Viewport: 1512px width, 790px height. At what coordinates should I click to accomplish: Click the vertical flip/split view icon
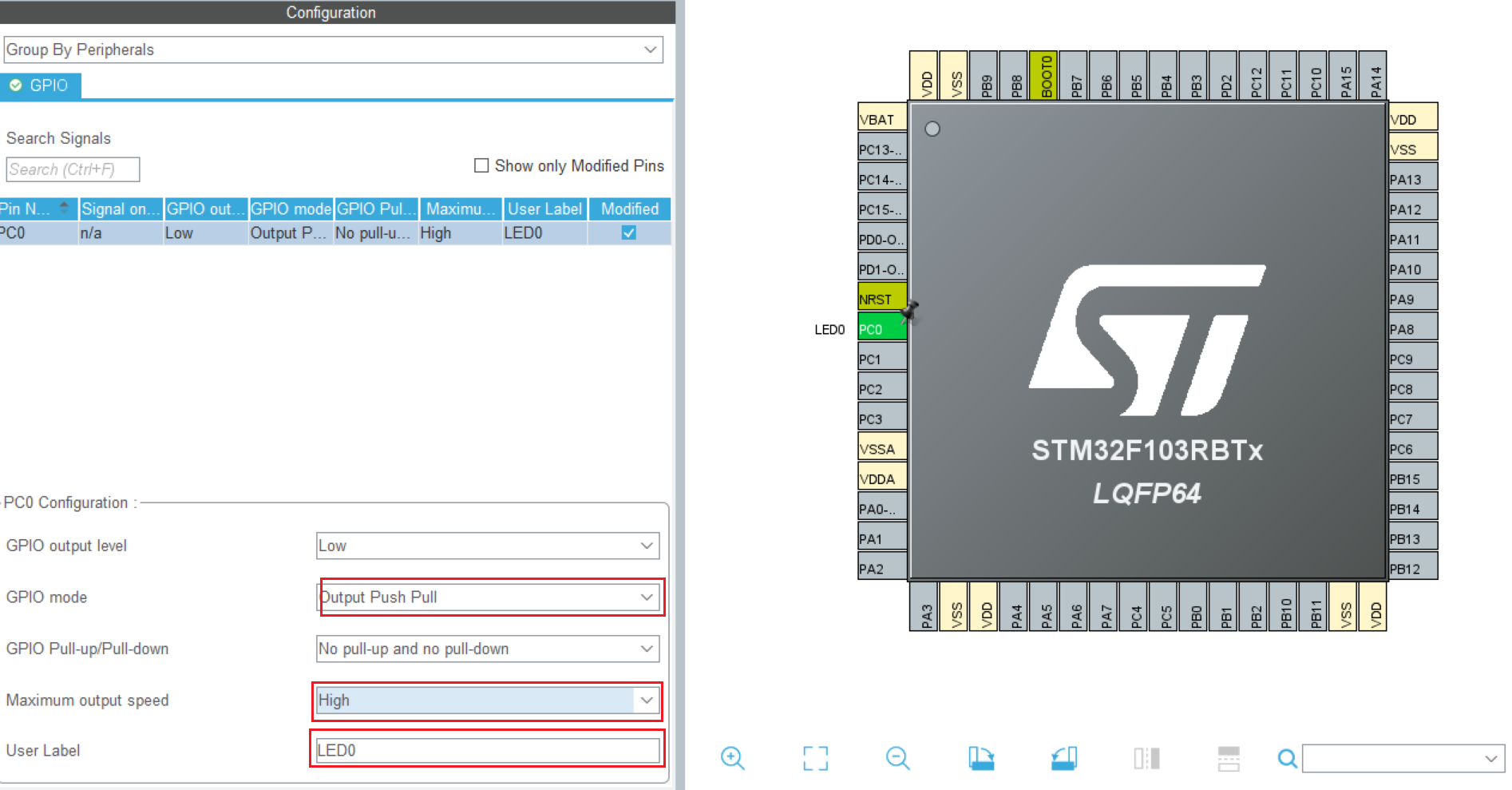point(1146,758)
